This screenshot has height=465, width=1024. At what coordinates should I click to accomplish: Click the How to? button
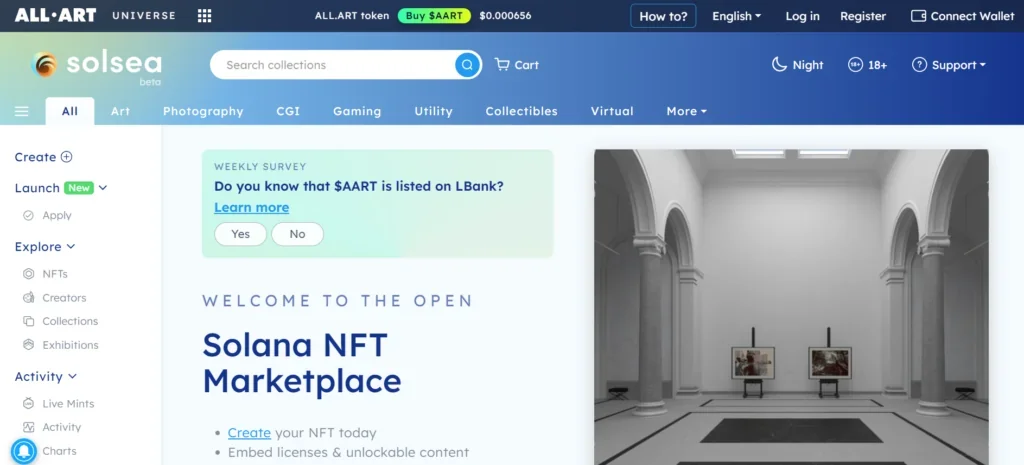click(x=663, y=16)
